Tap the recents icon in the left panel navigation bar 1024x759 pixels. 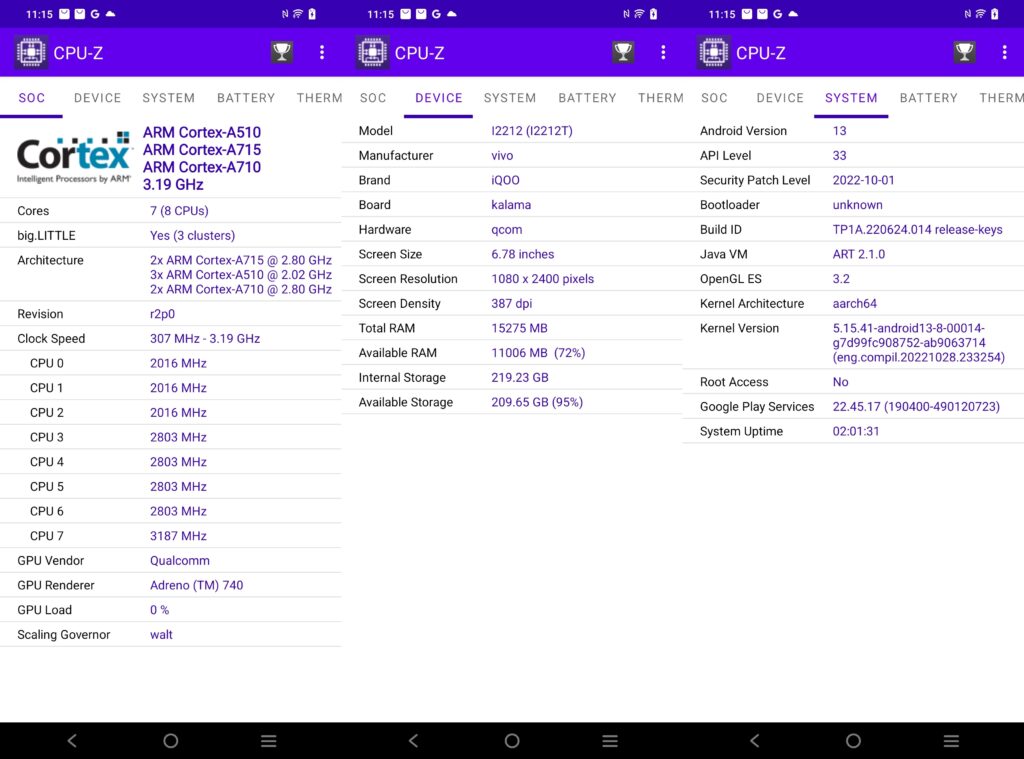point(268,740)
